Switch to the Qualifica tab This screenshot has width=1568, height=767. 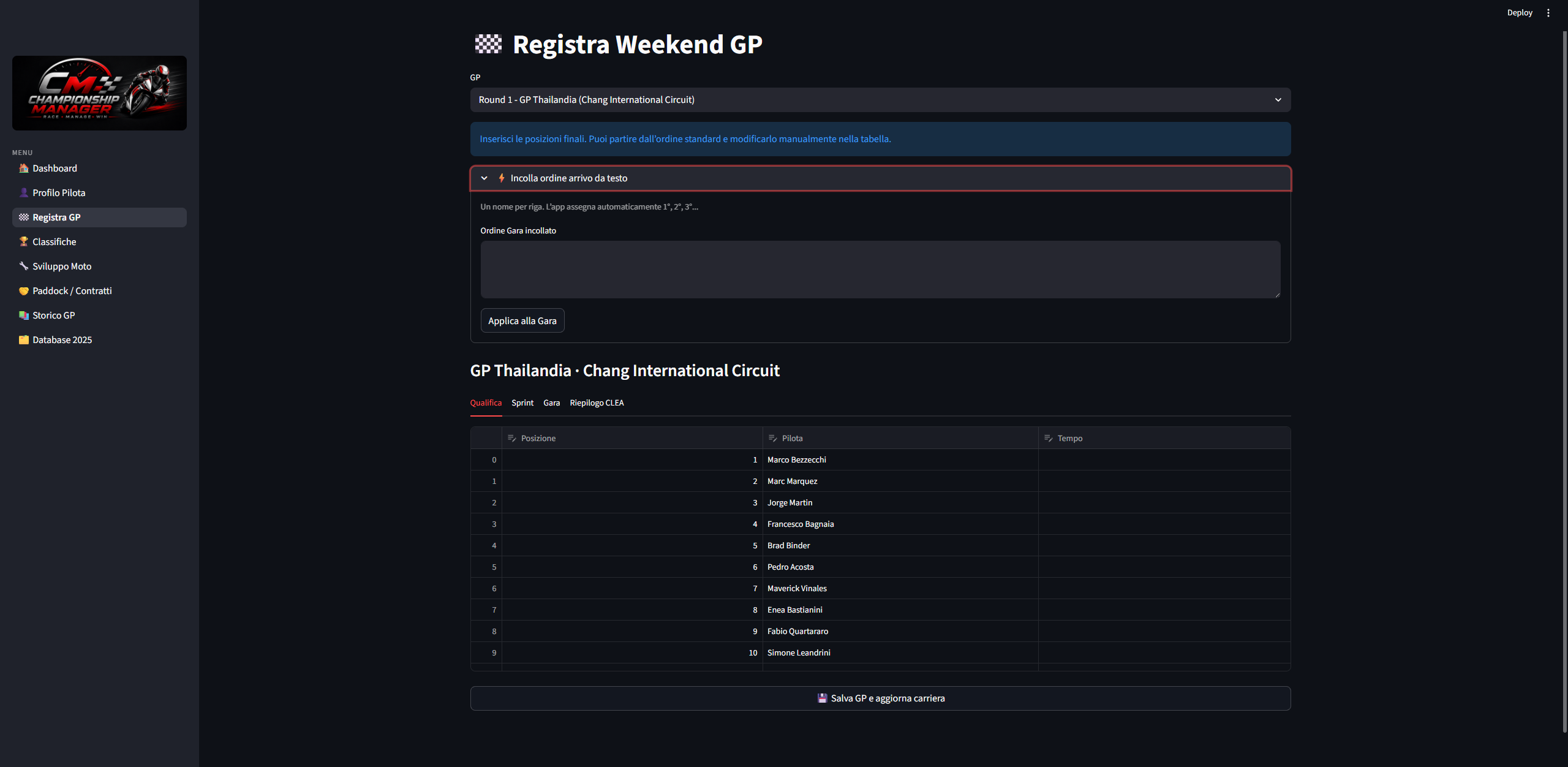(486, 402)
